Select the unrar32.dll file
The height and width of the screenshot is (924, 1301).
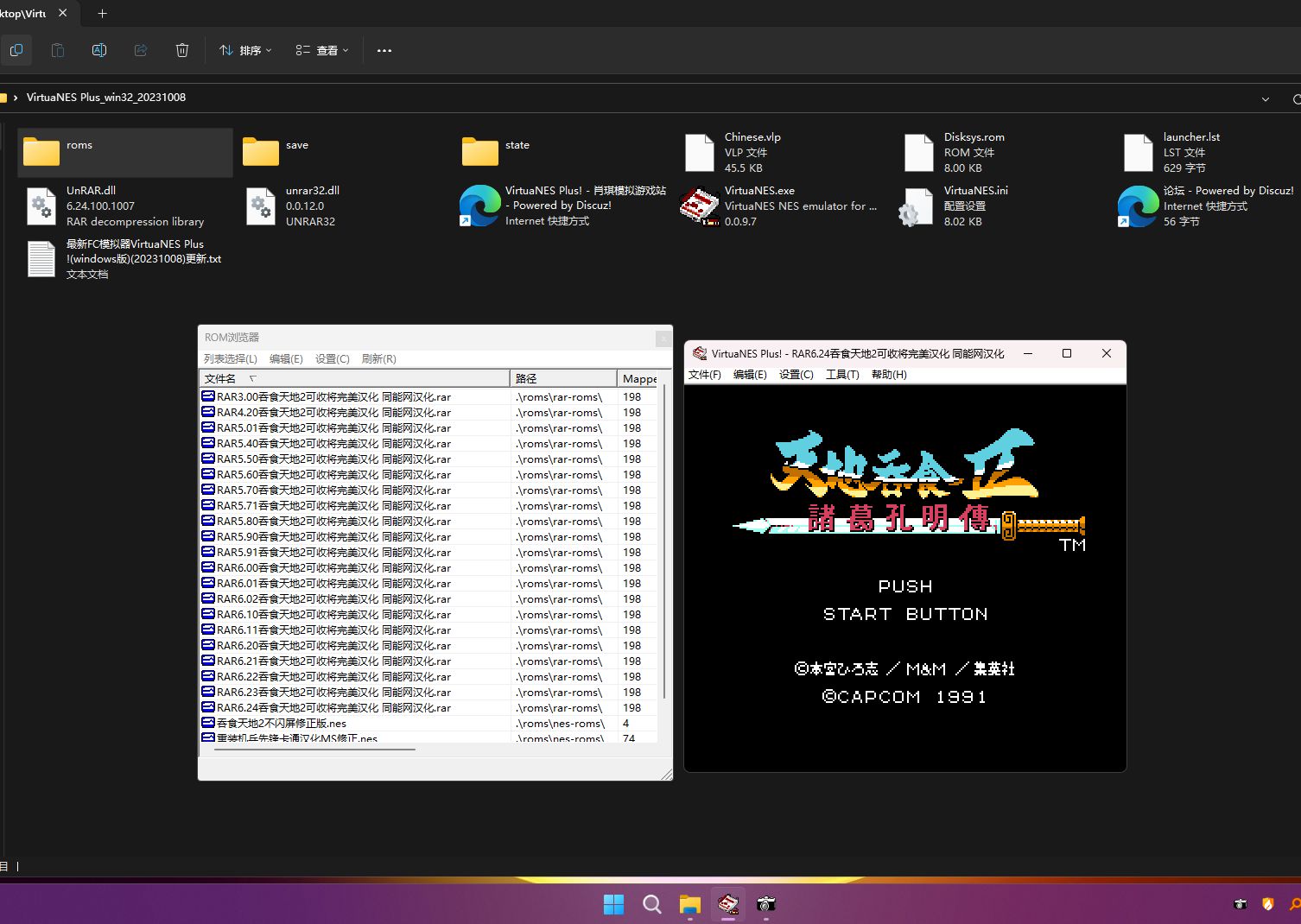(345, 206)
